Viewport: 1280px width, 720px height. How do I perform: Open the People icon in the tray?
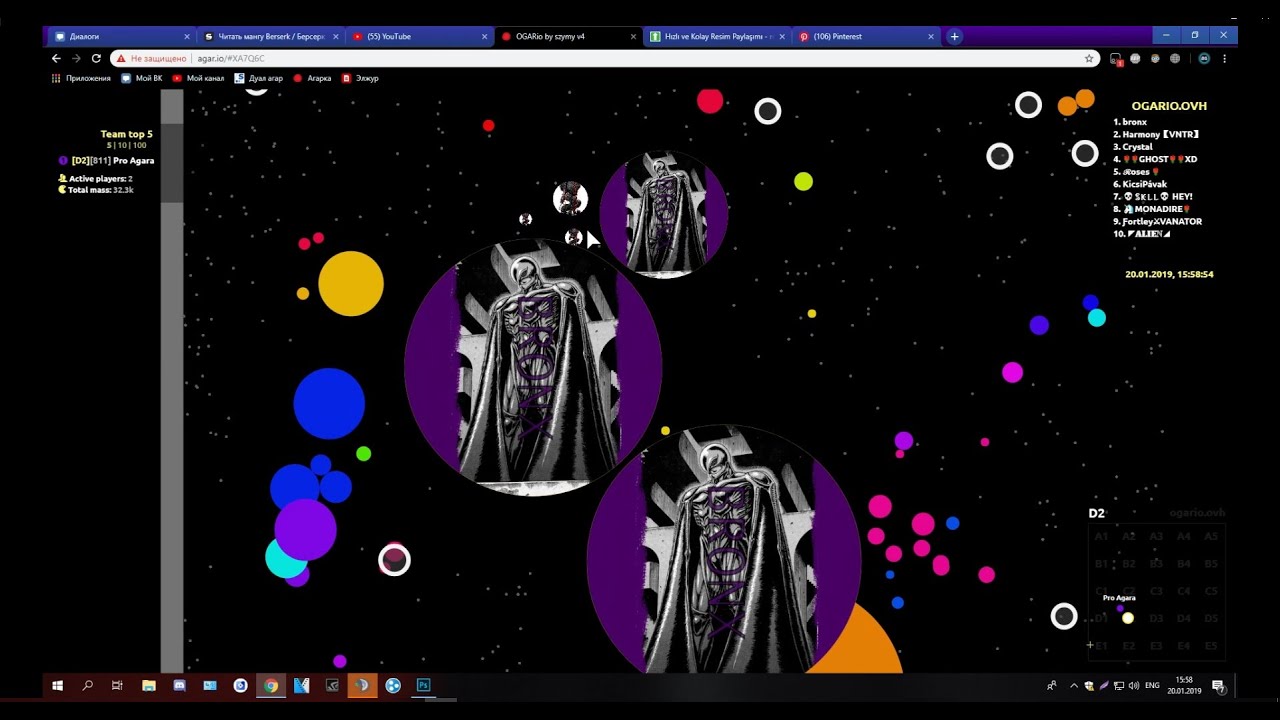1052,686
